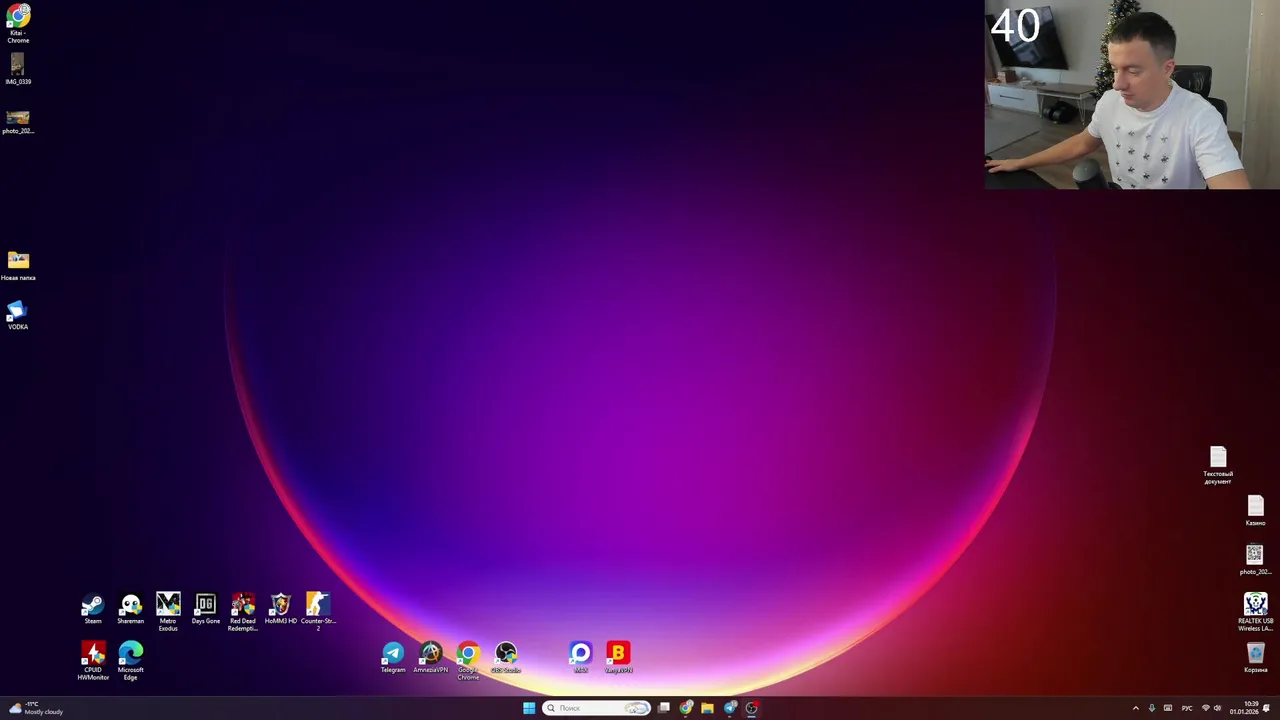The height and width of the screenshot is (720, 1280).
Task: Select the Текстовый документ file
Action: tap(1218, 466)
